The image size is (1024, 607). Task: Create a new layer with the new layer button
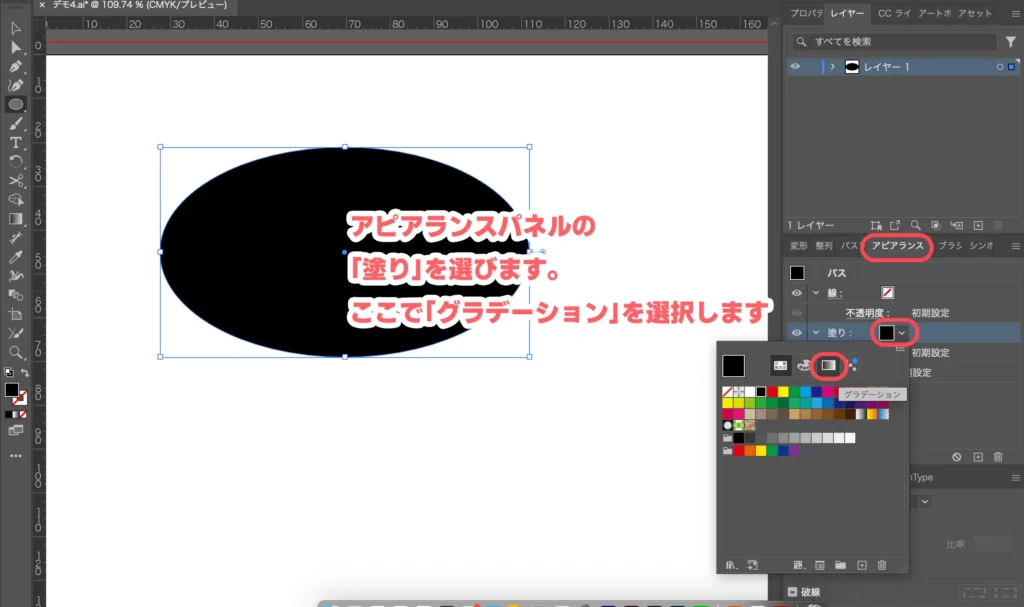point(978,225)
